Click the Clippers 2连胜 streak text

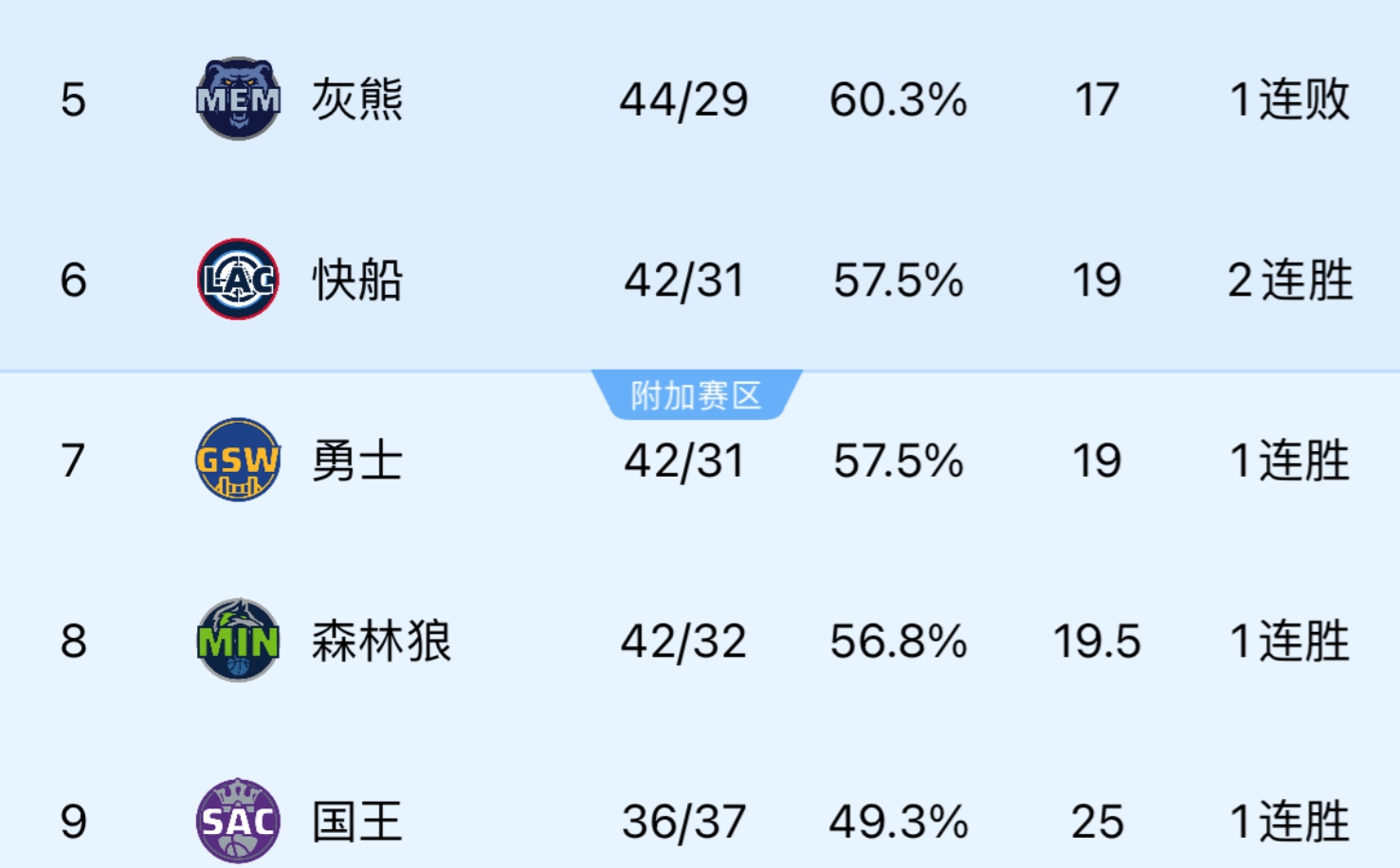tap(1289, 280)
